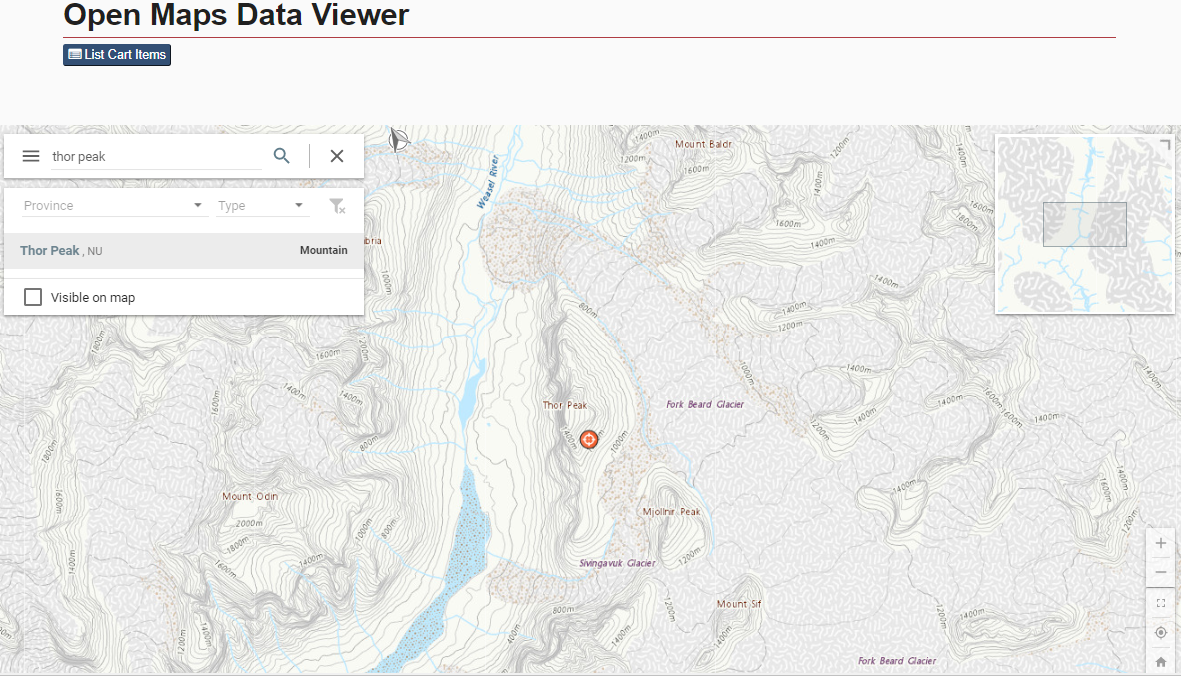The image size is (1181, 676).
Task: Click the Mount Baldr map label
Action: pos(703,144)
